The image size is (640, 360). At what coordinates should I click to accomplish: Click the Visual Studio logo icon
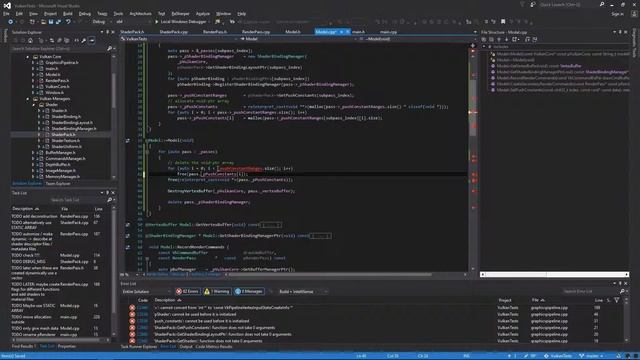pyautogui.click(x=7, y=5)
